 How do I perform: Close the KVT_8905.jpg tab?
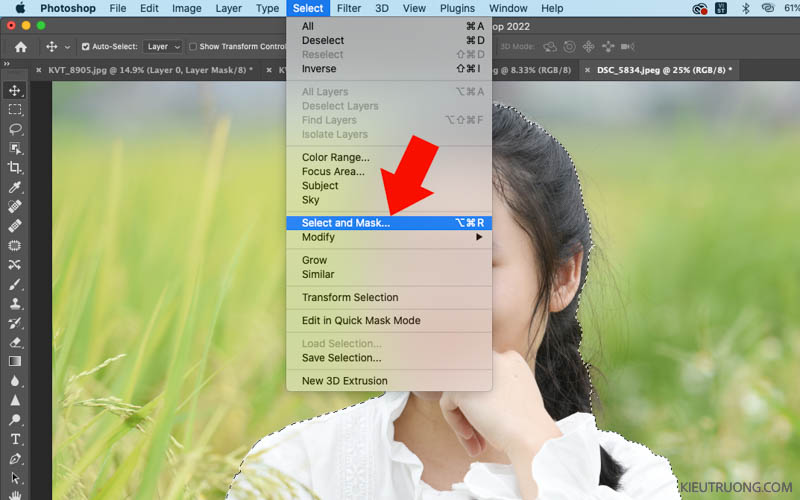pyautogui.click(x=39, y=70)
